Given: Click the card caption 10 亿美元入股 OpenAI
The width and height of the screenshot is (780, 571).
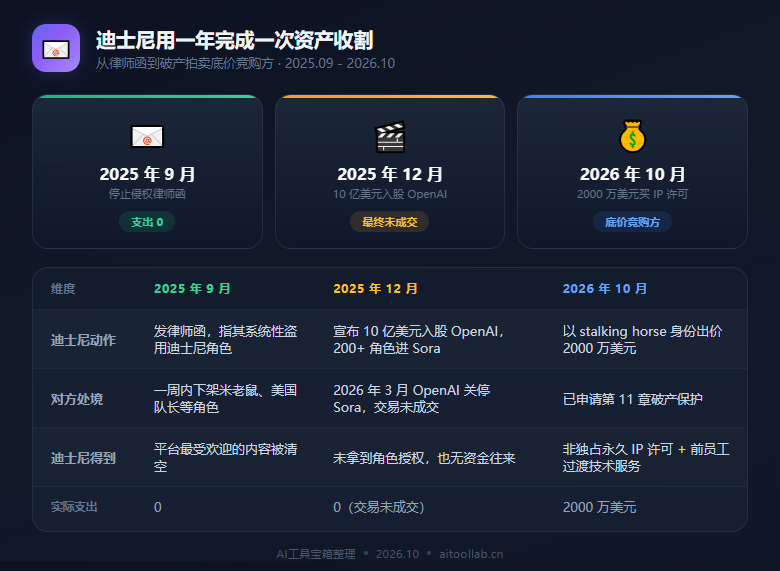Looking at the screenshot, I should pos(390,194).
